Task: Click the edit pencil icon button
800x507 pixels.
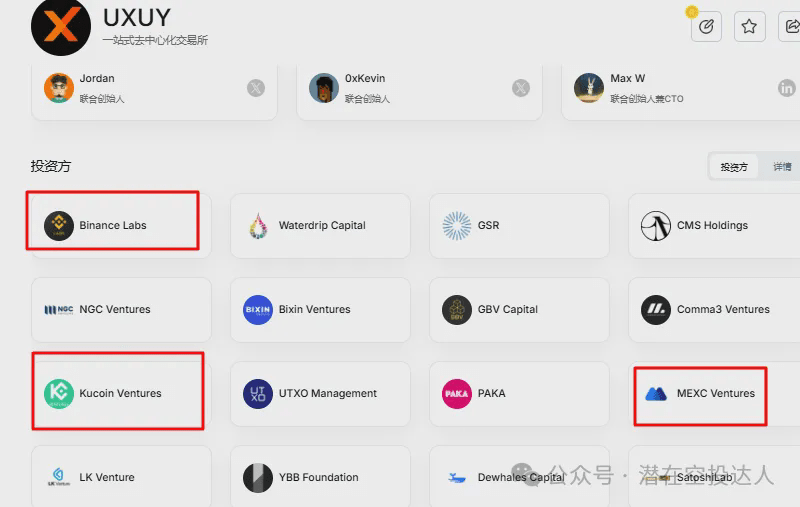Action: (706, 27)
